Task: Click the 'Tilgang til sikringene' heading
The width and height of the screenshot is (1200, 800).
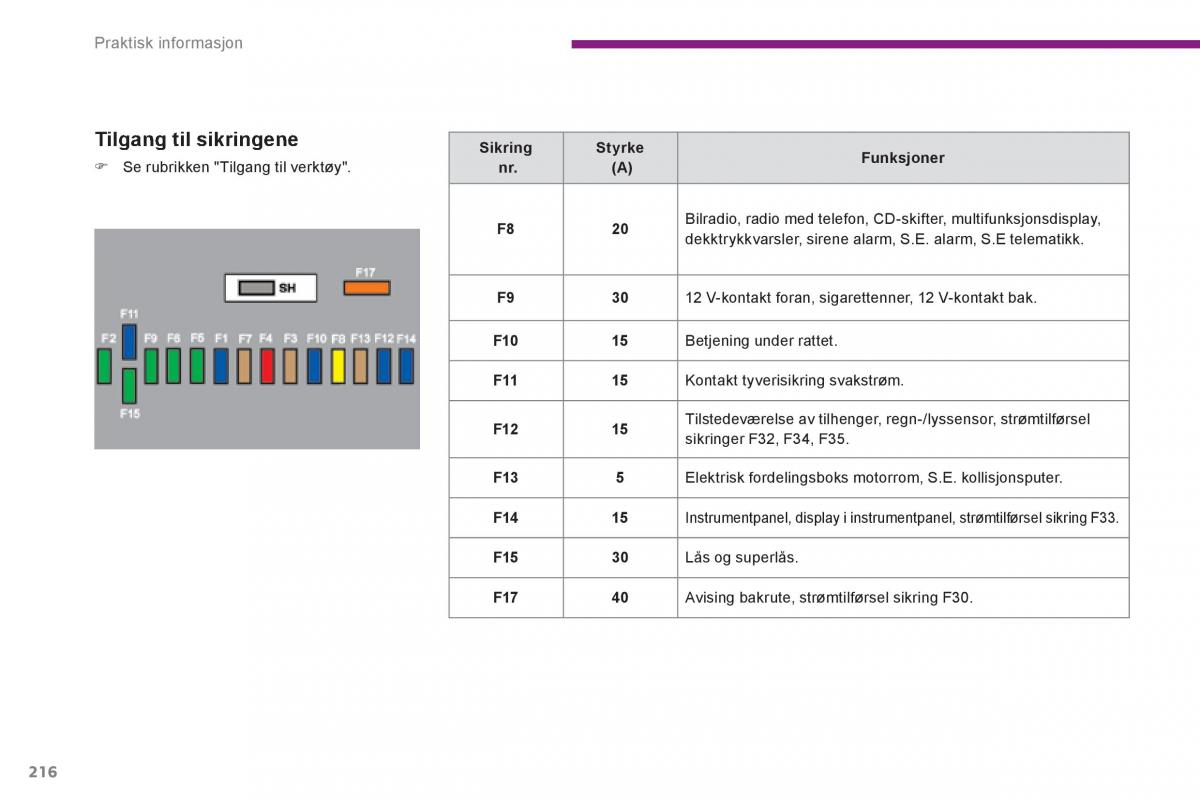Action: tap(197, 139)
